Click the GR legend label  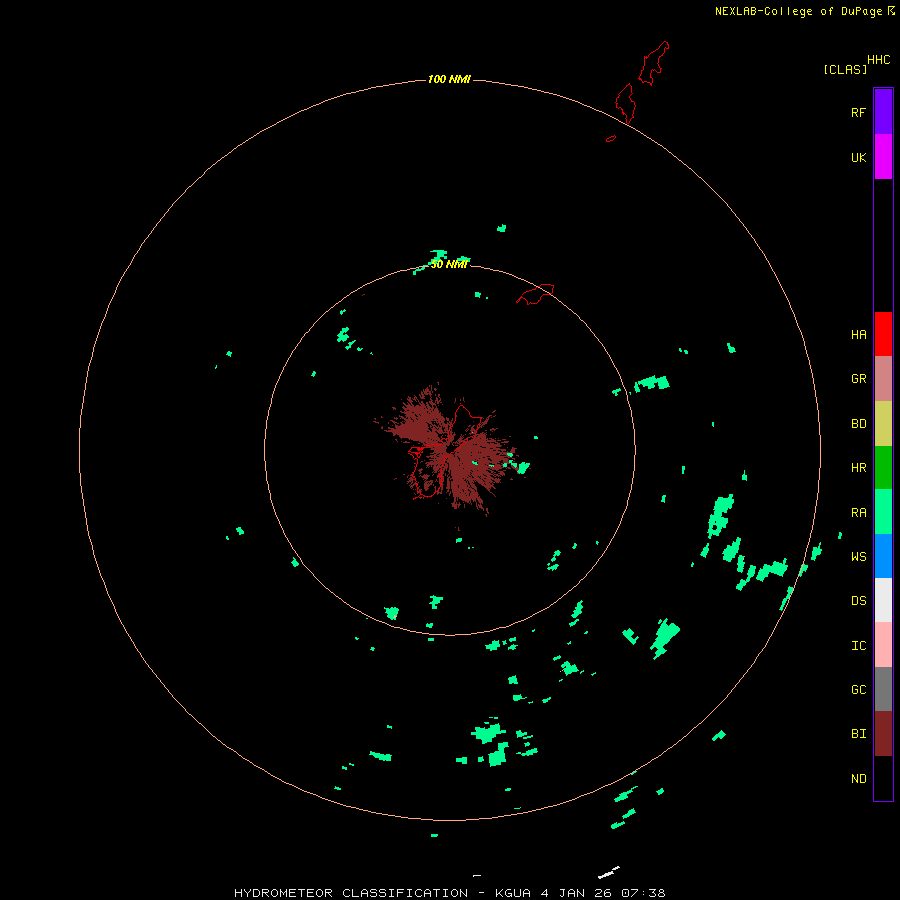858,379
